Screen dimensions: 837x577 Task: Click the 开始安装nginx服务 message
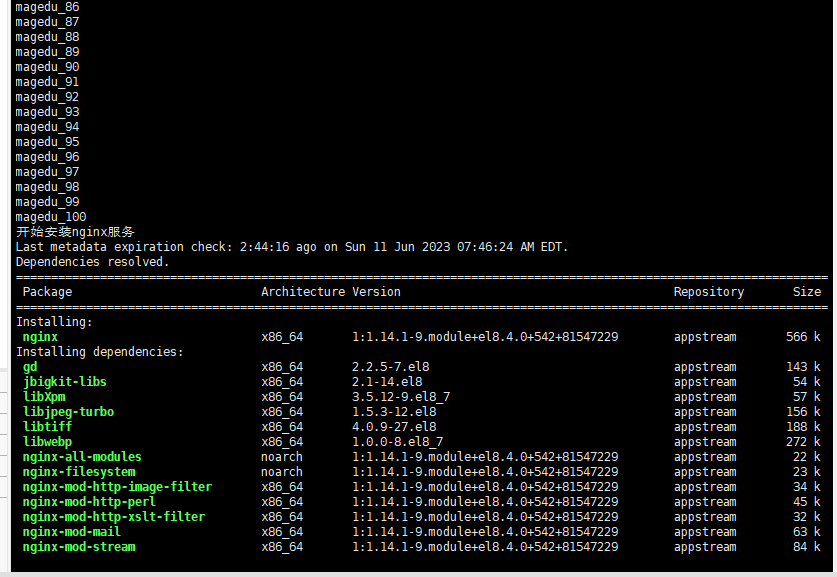[x=75, y=232]
